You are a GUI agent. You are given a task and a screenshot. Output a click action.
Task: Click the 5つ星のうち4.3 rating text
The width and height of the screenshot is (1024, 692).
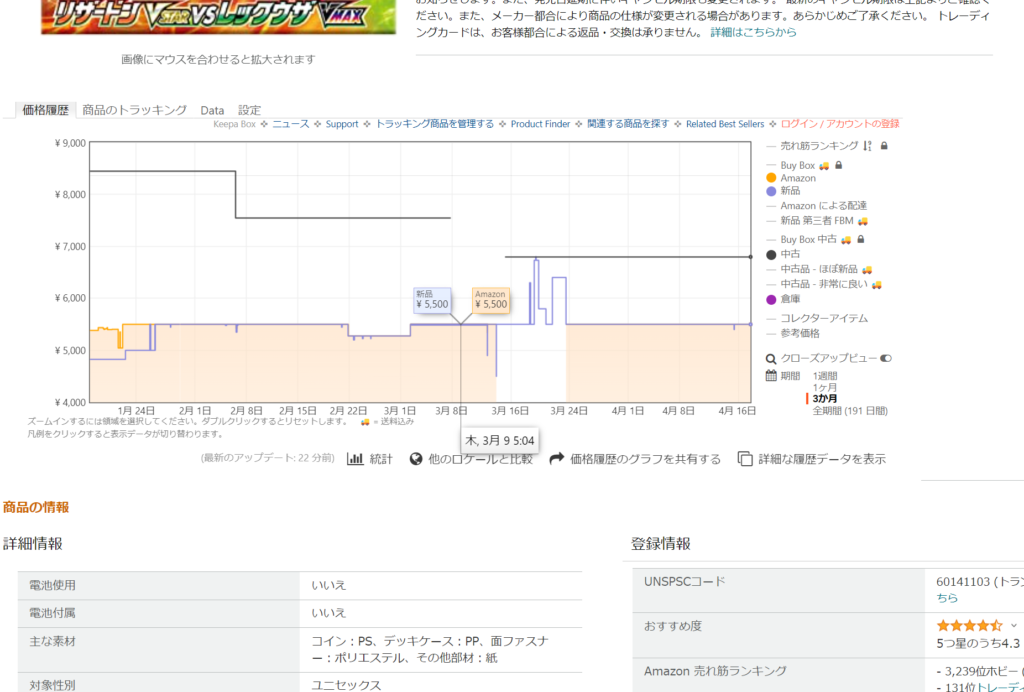(978, 644)
